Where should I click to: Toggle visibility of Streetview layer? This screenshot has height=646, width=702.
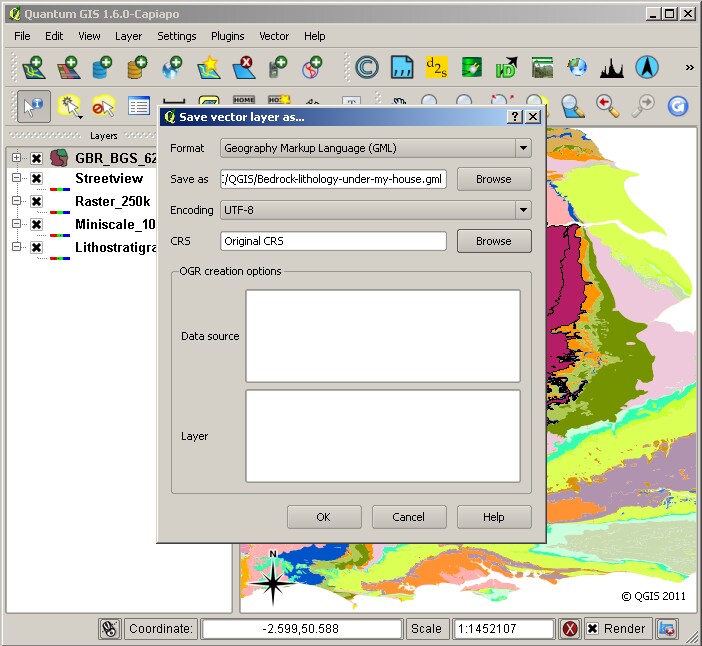coord(37,178)
